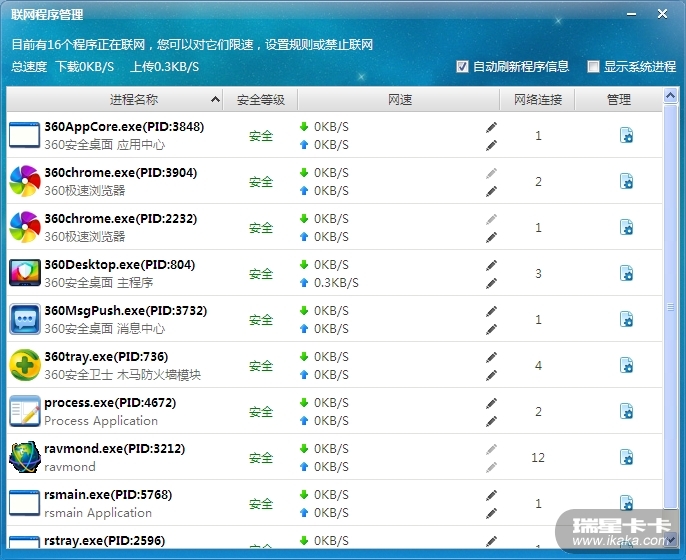The width and height of the screenshot is (686, 560).
Task: Click the ravmond.exe globe icon
Action: [x=24, y=457]
